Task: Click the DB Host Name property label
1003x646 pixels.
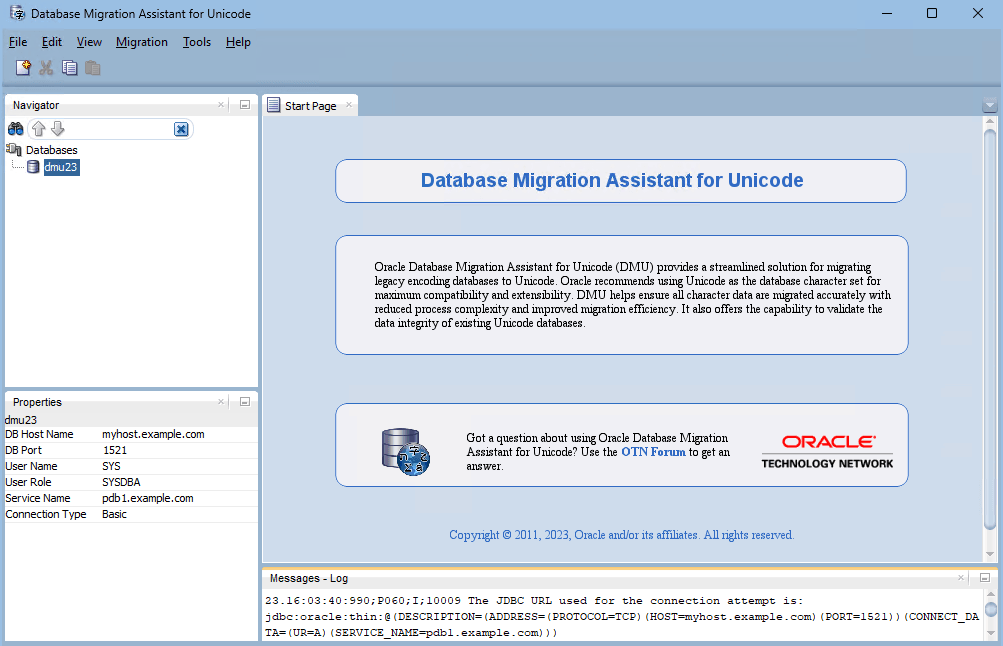Action: (39, 434)
